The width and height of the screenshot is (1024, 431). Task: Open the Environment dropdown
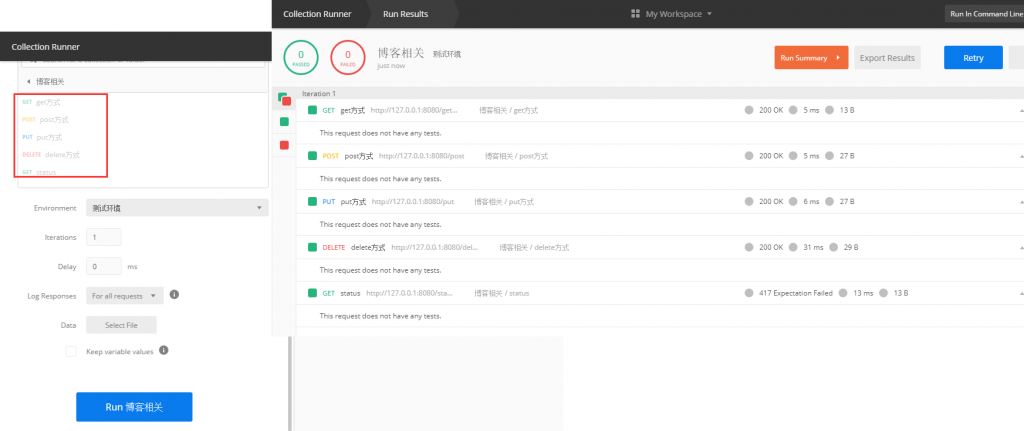pyautogui.click(x=177, y=208)
